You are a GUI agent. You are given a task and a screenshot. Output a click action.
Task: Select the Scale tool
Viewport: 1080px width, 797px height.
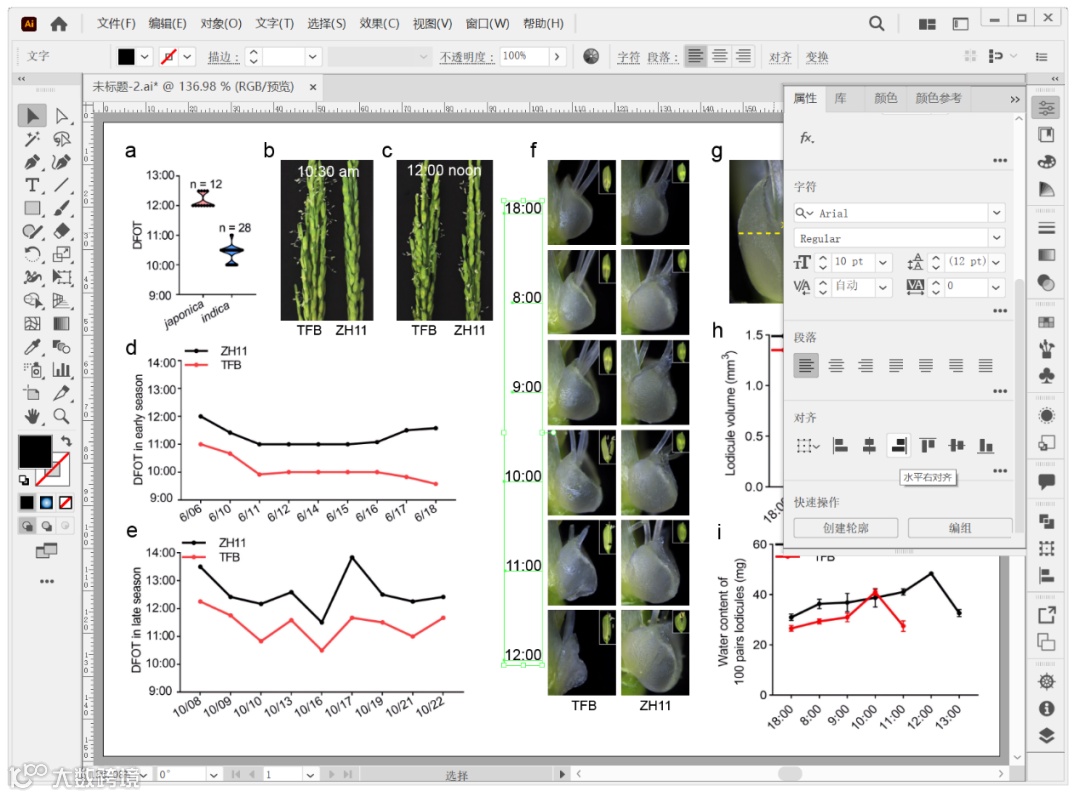(61, 254)
